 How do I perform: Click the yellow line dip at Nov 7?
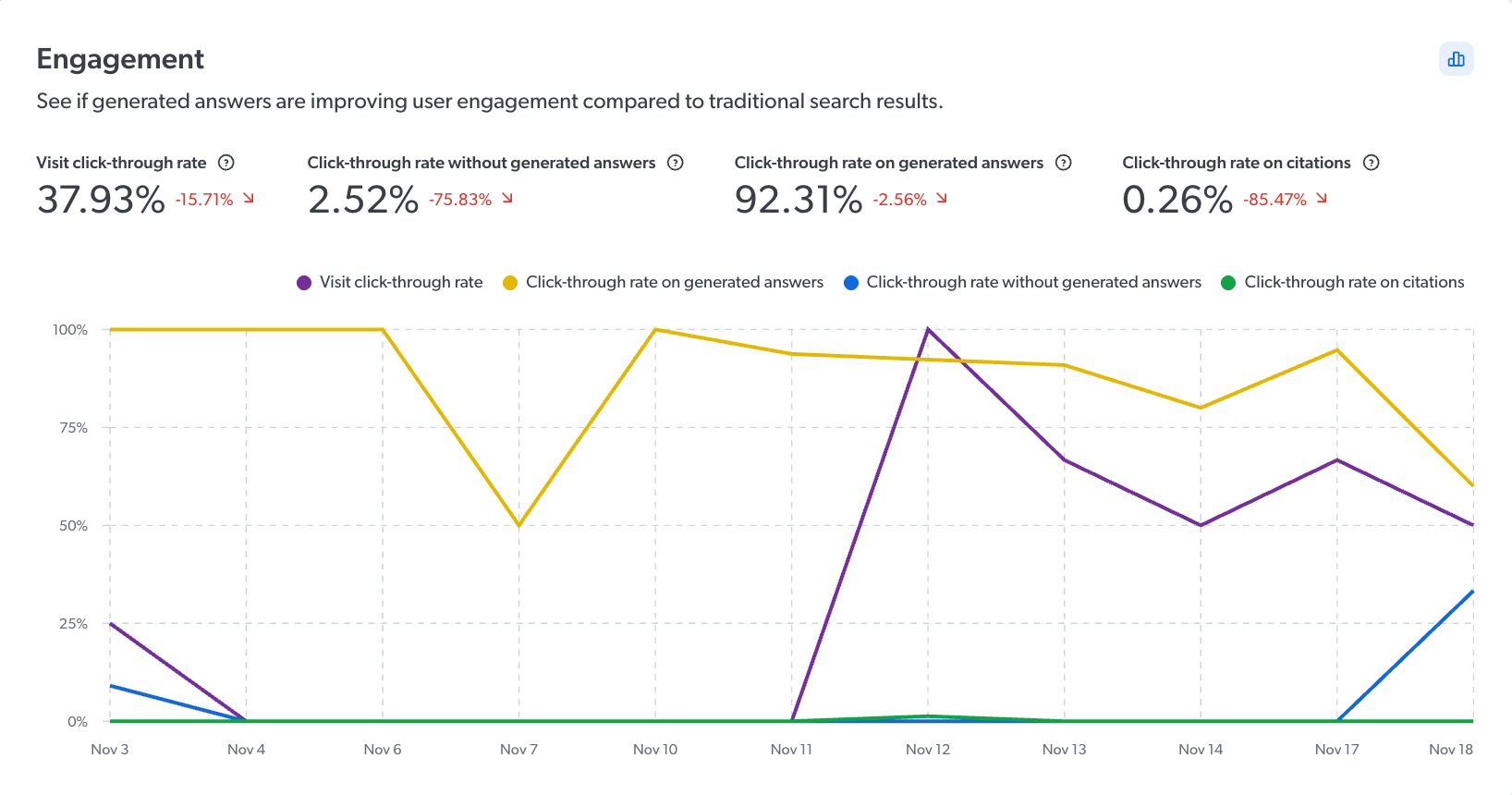point(518,525)
